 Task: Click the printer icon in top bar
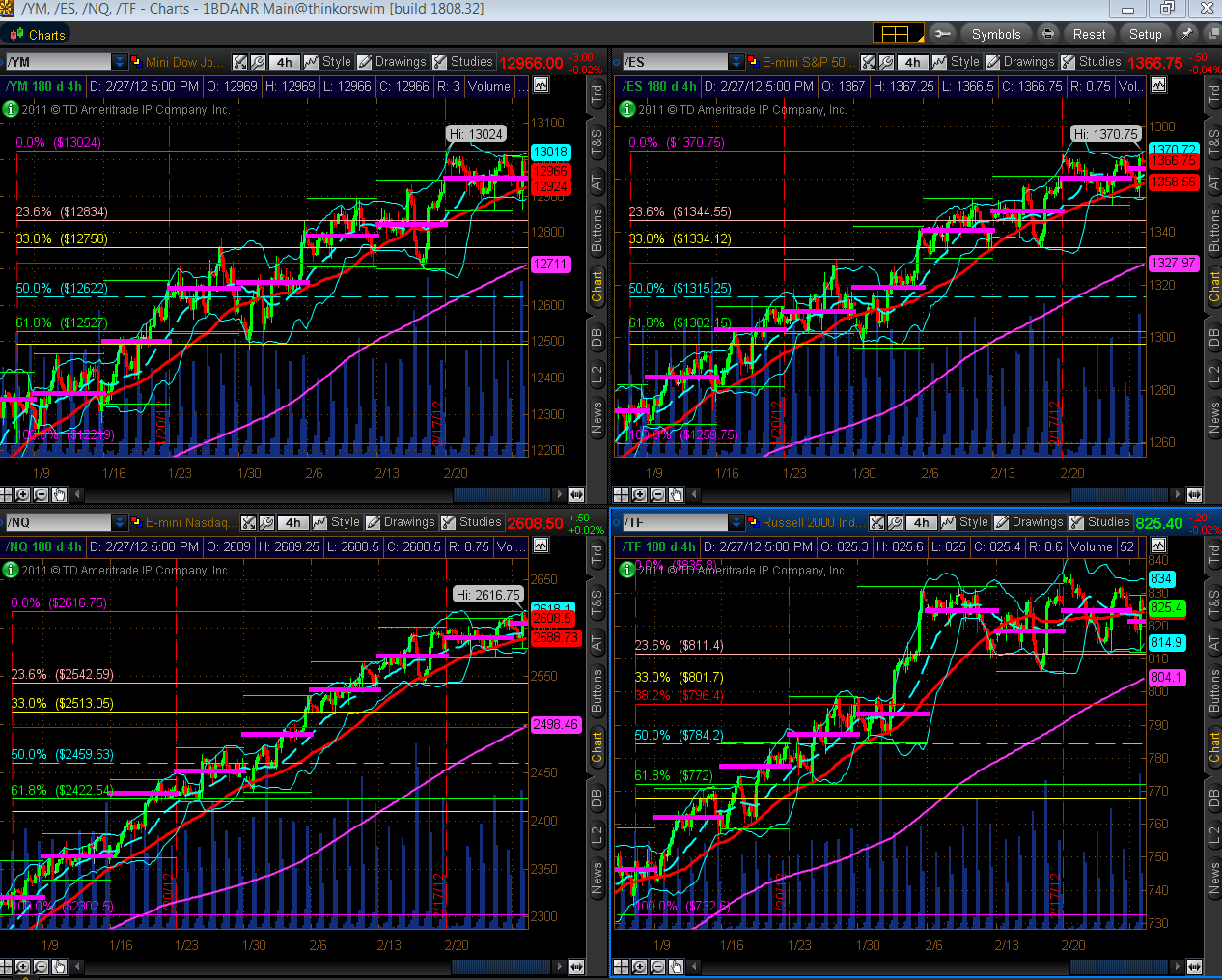click(x=1048, y=34)
